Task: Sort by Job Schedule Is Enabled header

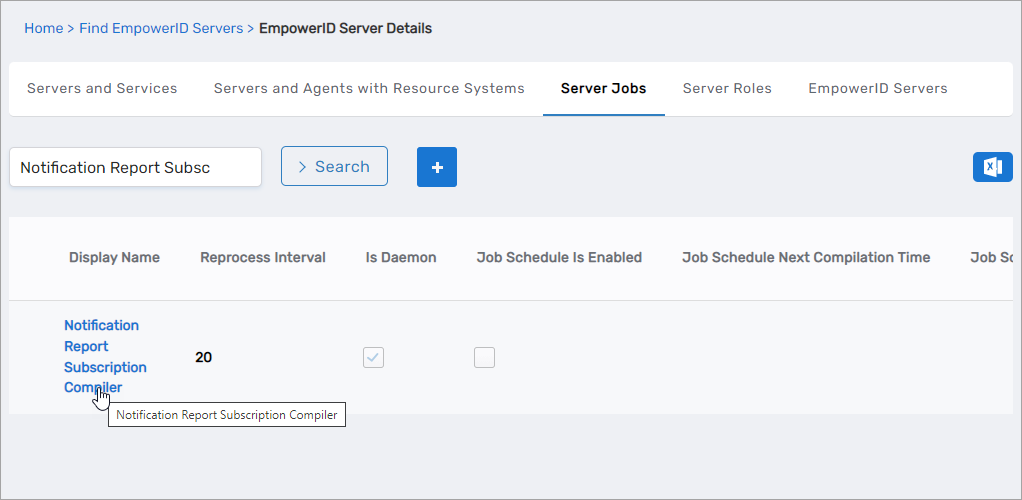Action: pos(559,257)
